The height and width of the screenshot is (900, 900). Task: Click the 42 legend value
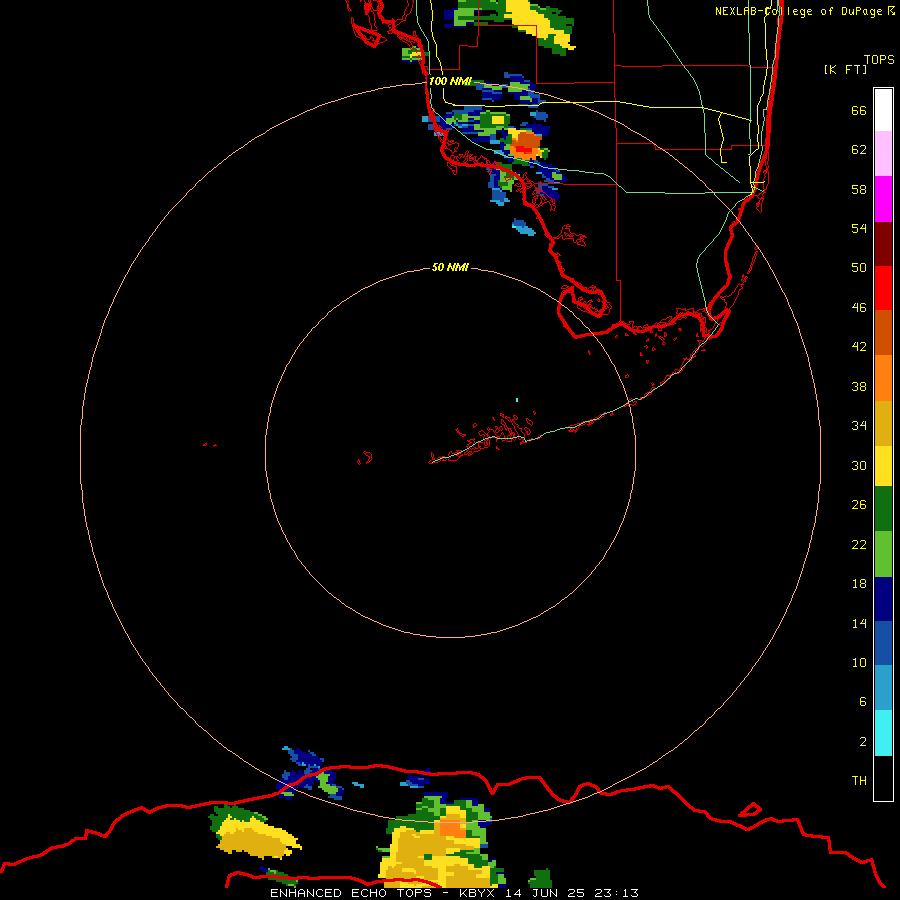click(x=859, y=346)
